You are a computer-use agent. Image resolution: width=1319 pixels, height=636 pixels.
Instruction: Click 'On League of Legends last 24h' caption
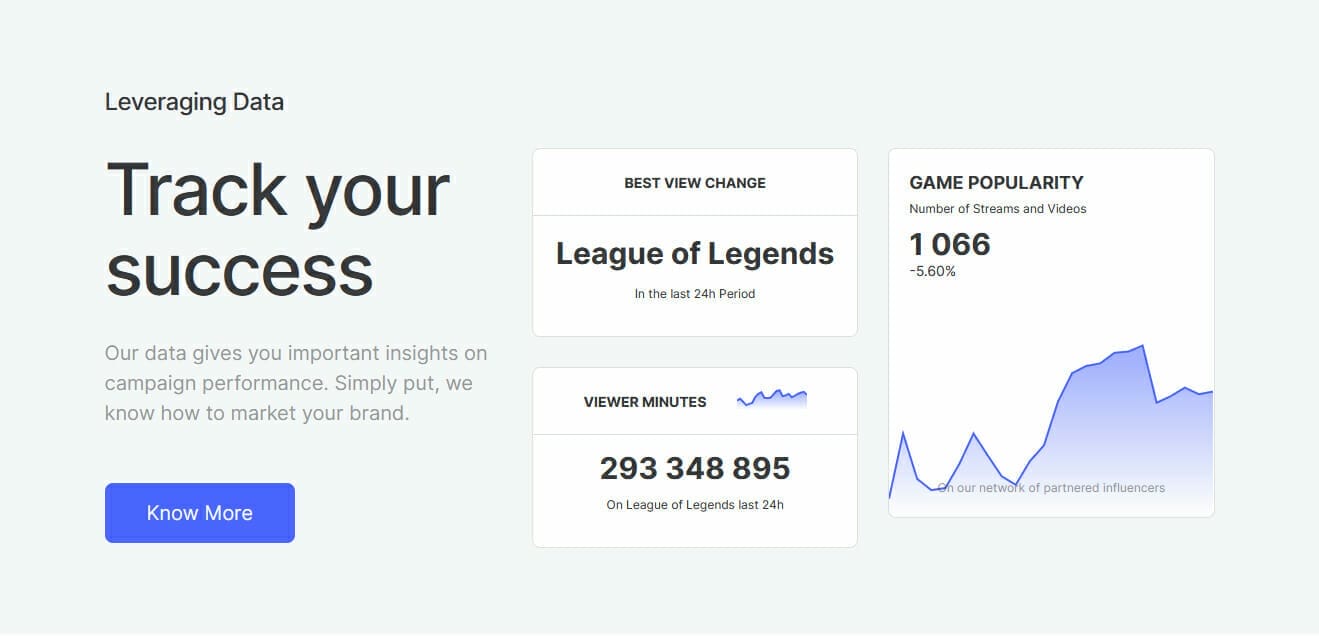(694, 505)
